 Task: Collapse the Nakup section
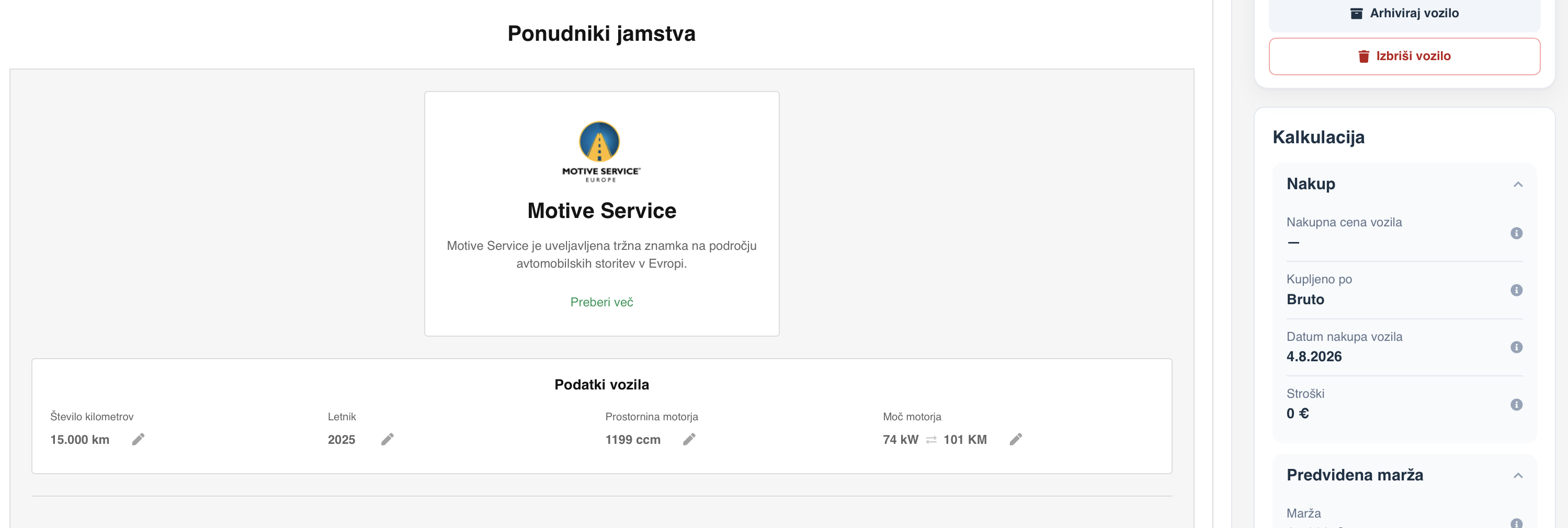(x=1518, y=185)
